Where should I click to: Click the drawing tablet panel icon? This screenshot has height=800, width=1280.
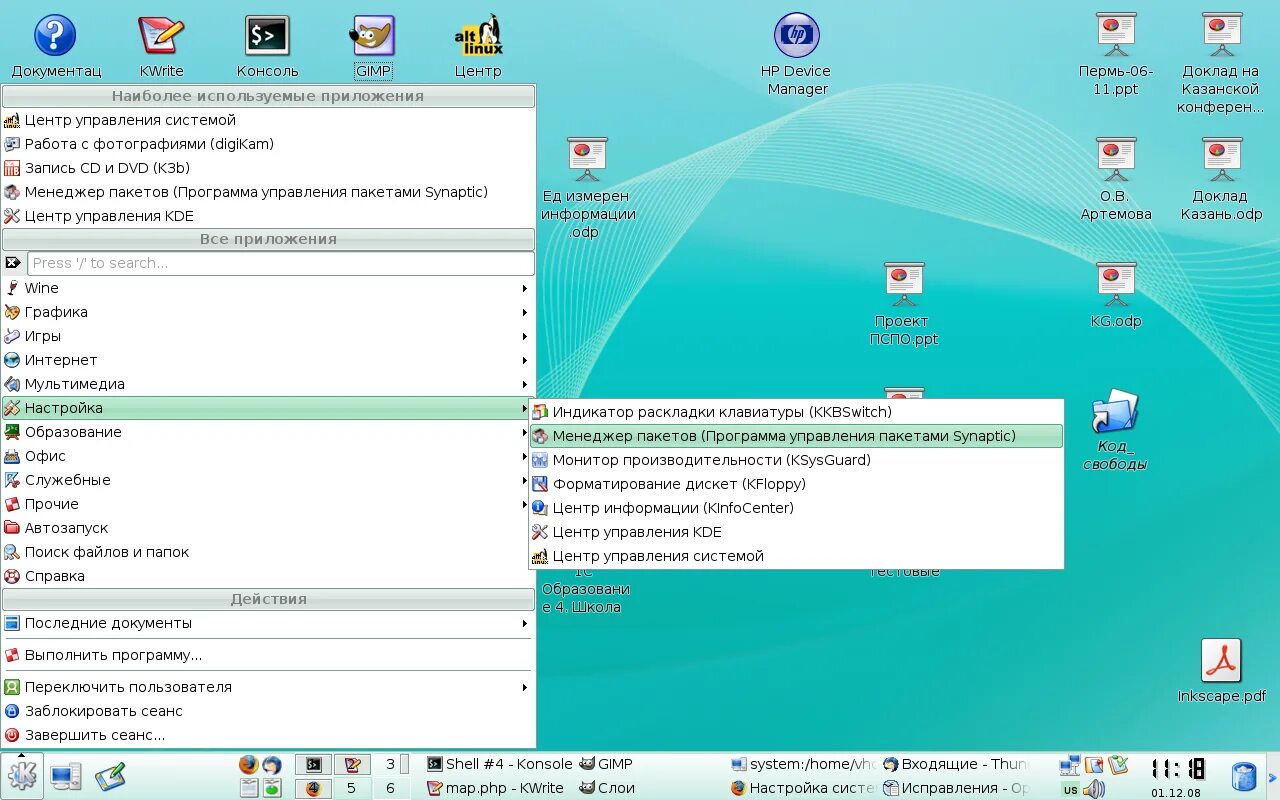[x=110, y=776]
